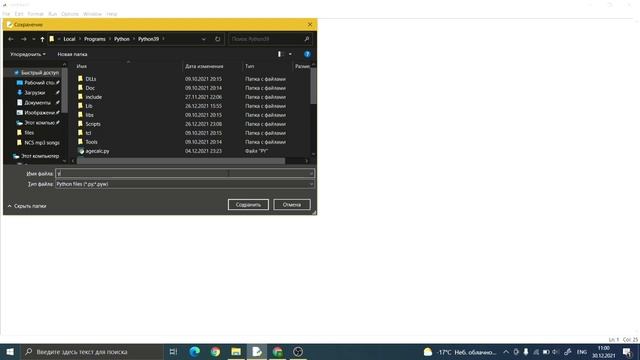Open help with the blue question mark
Viewport: 640px width, 360px height.
pos(307,54)
